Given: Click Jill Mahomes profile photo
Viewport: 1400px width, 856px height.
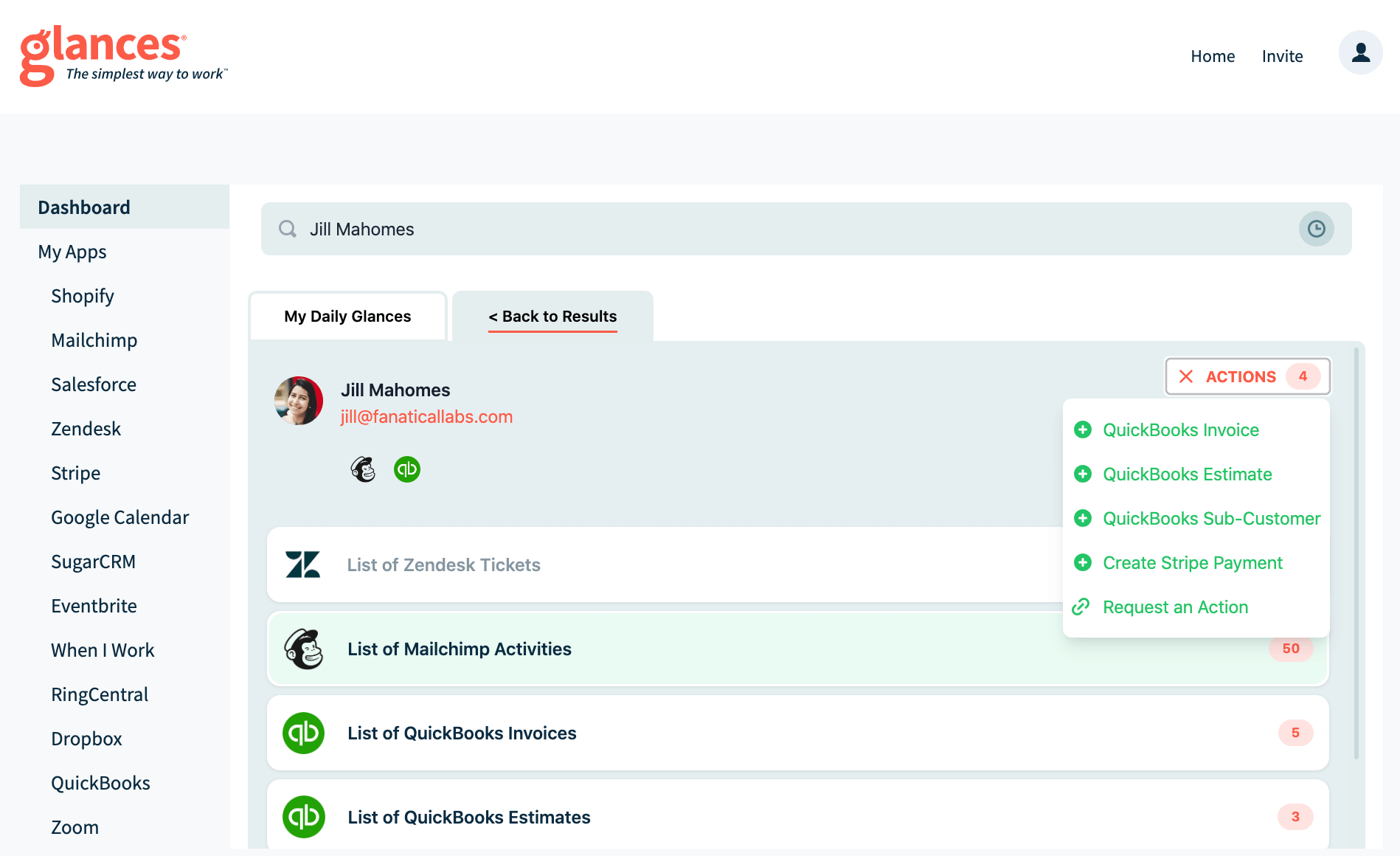Looking at the screenshot, I should [x=299, y=401].
